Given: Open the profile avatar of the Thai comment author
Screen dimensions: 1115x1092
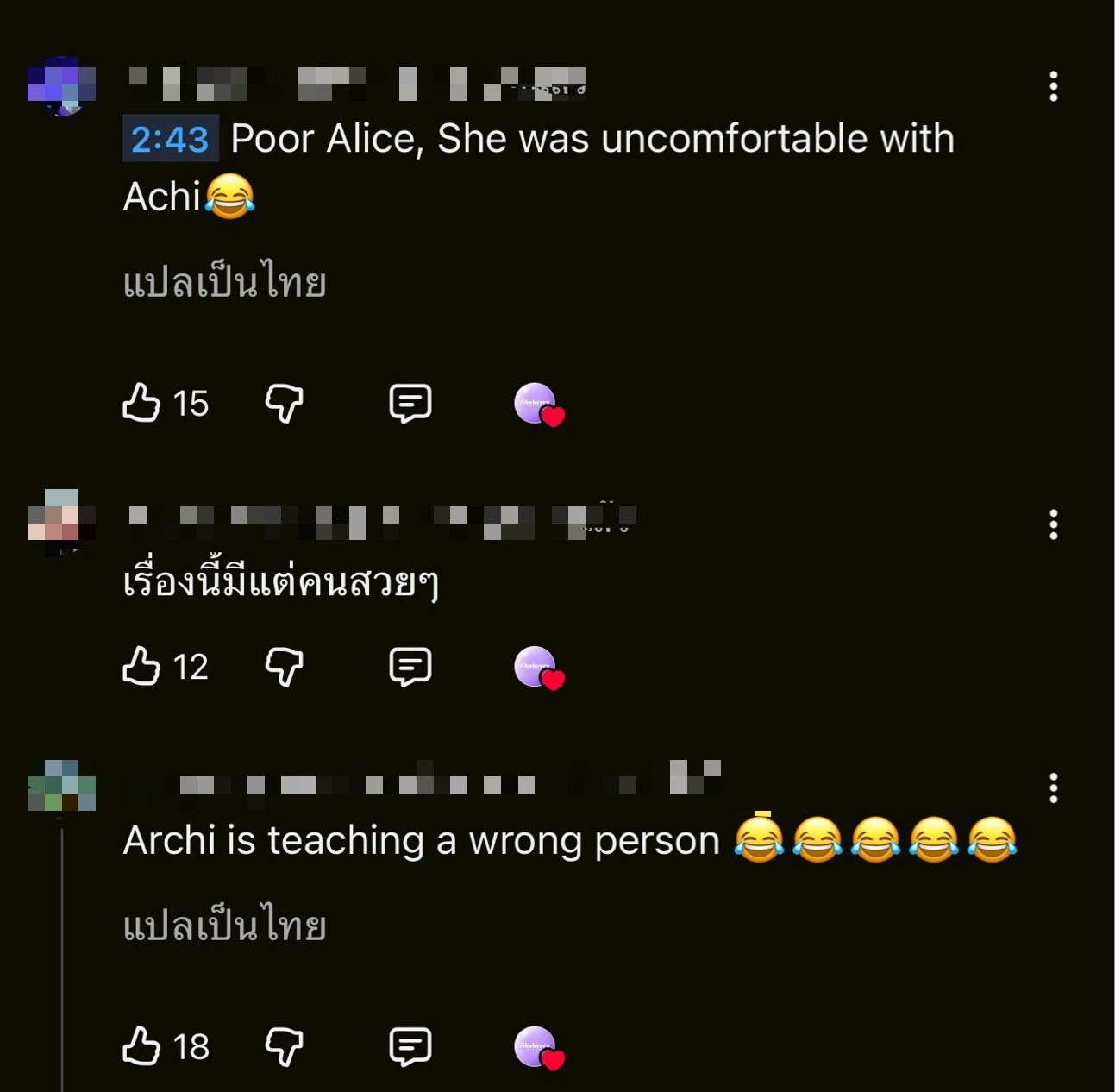Looking at the screenshot, I should click(61, 523).
